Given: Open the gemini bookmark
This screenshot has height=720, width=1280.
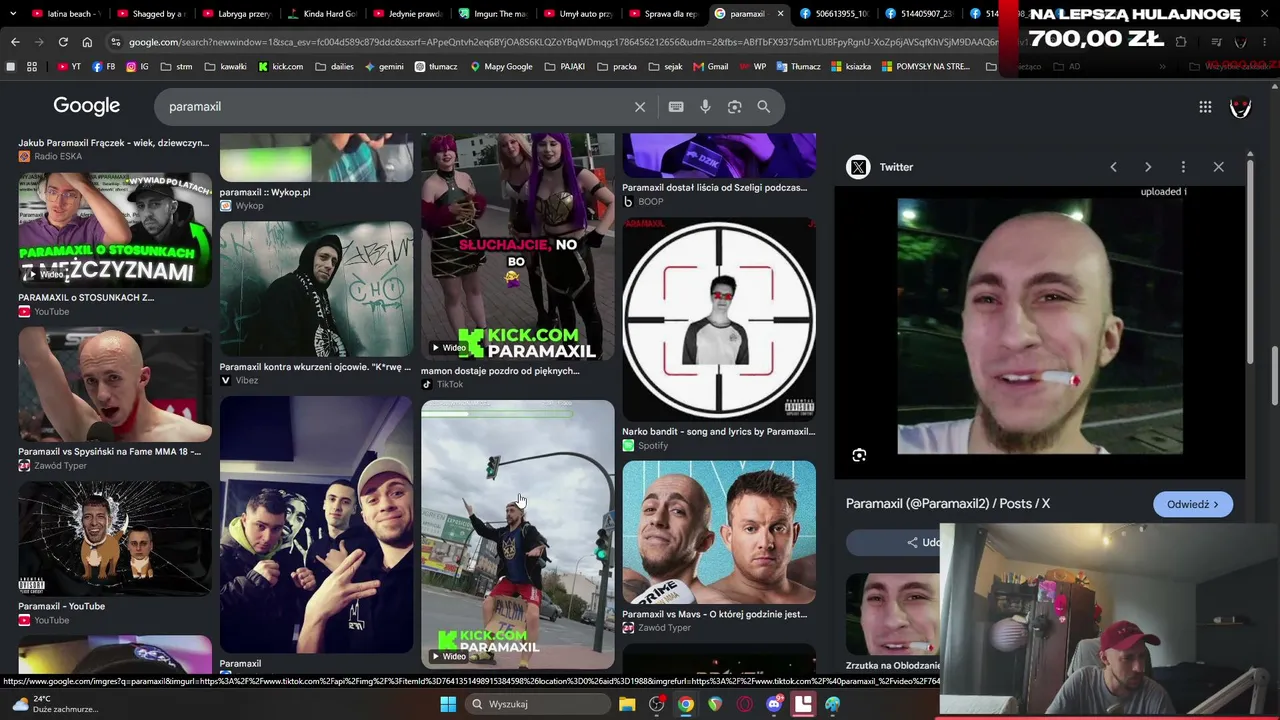Looking at the screenshot, I should coord(384,67).
